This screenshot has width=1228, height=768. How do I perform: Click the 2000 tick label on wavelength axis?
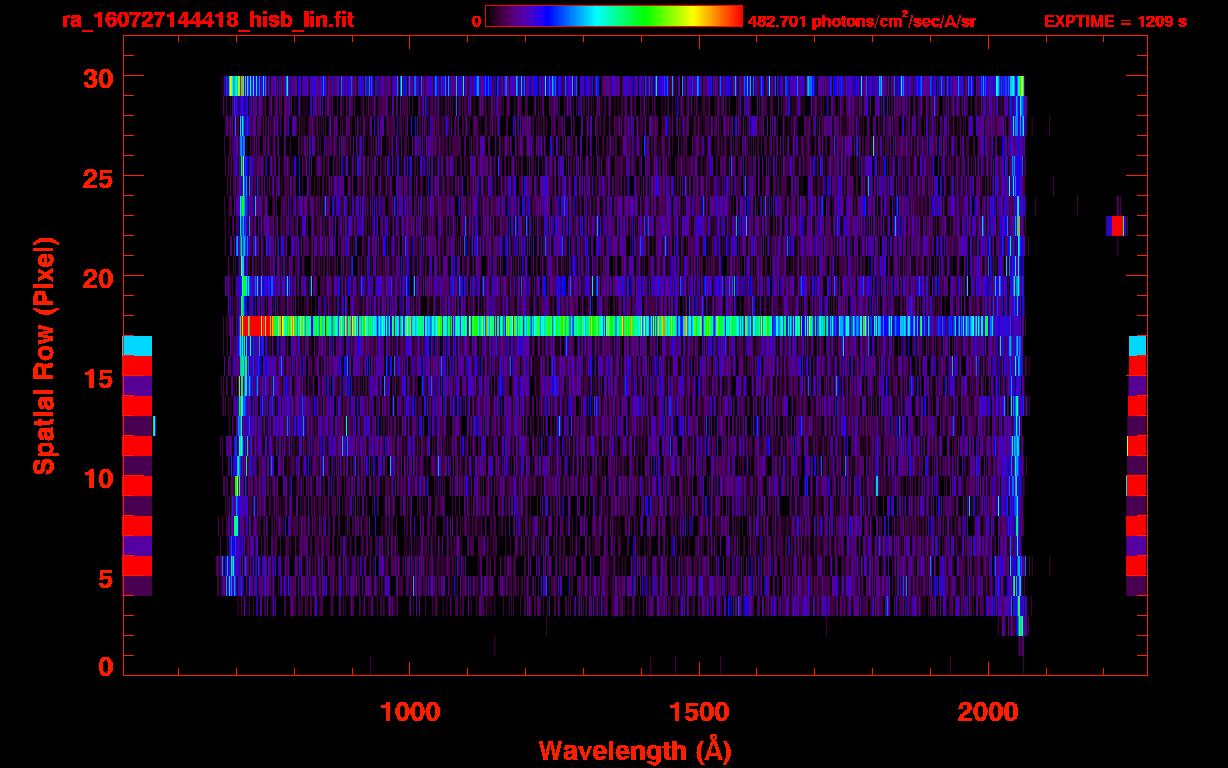coord(988,712)
